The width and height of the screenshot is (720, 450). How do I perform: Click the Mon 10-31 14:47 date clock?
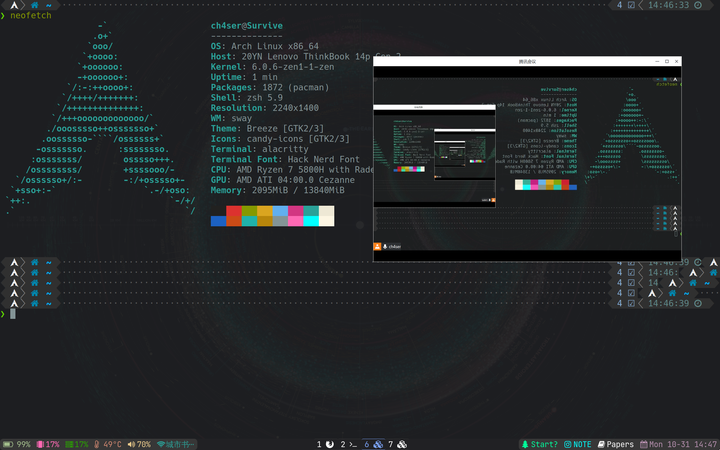coord(679,444)
